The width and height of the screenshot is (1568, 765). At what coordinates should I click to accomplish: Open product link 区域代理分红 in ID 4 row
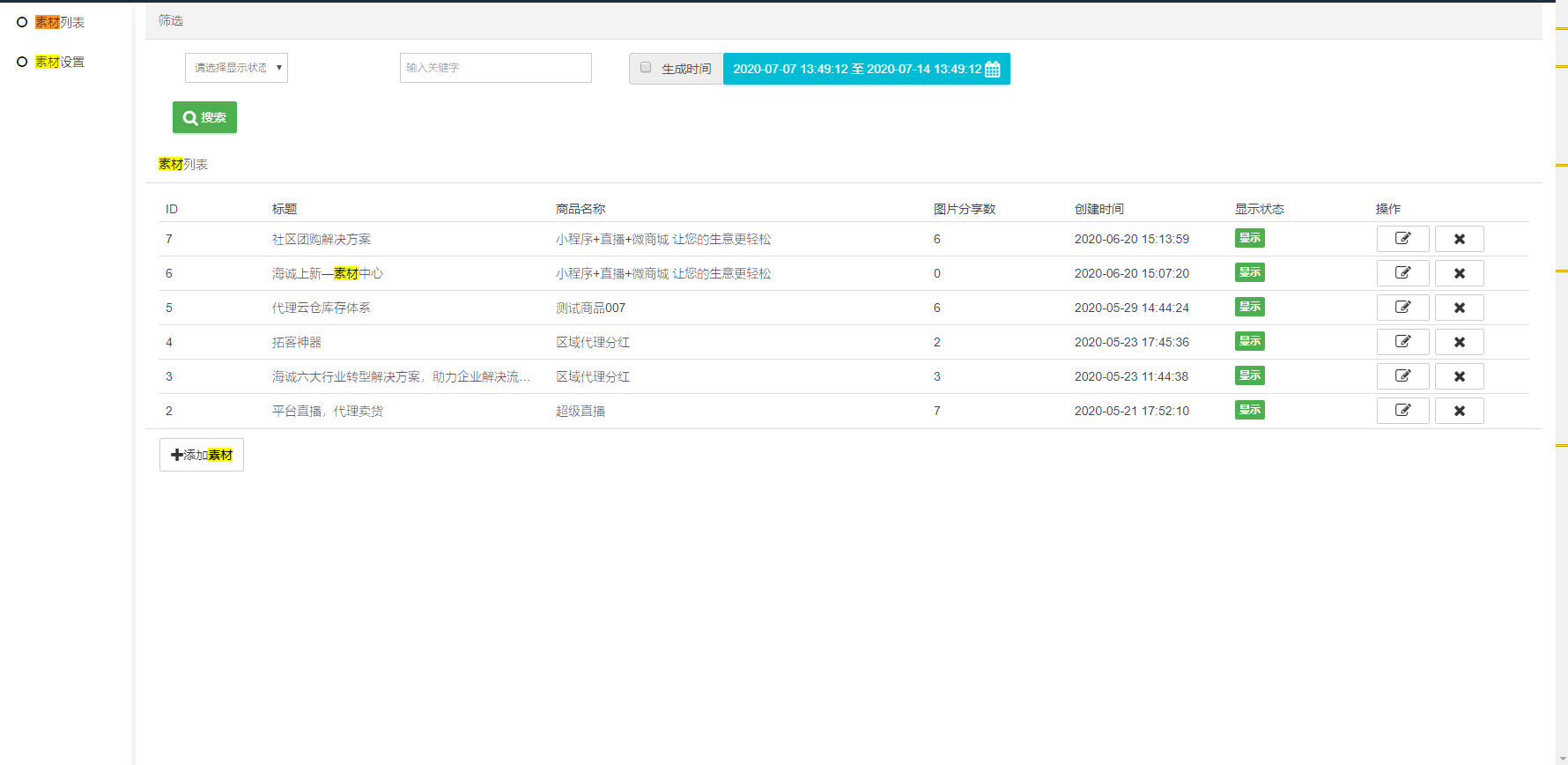coord(593,342)
